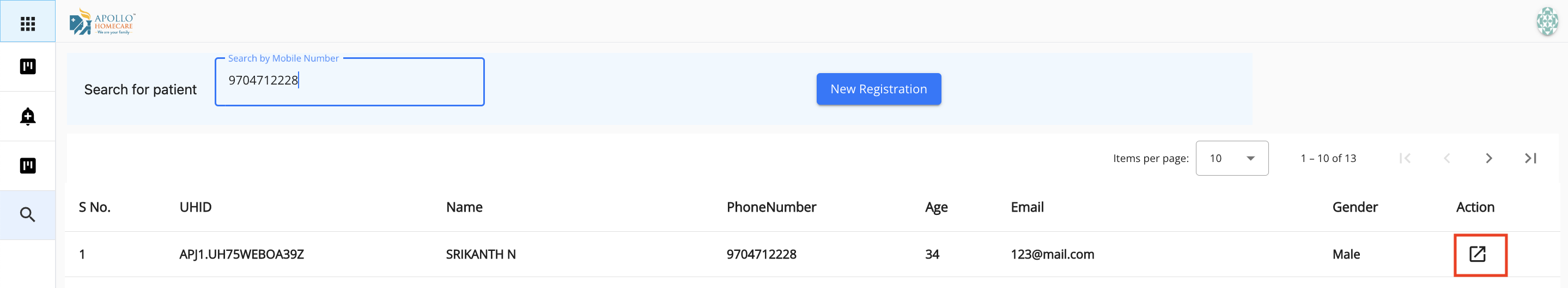Open the user profile avatar

coord(1547,21)
